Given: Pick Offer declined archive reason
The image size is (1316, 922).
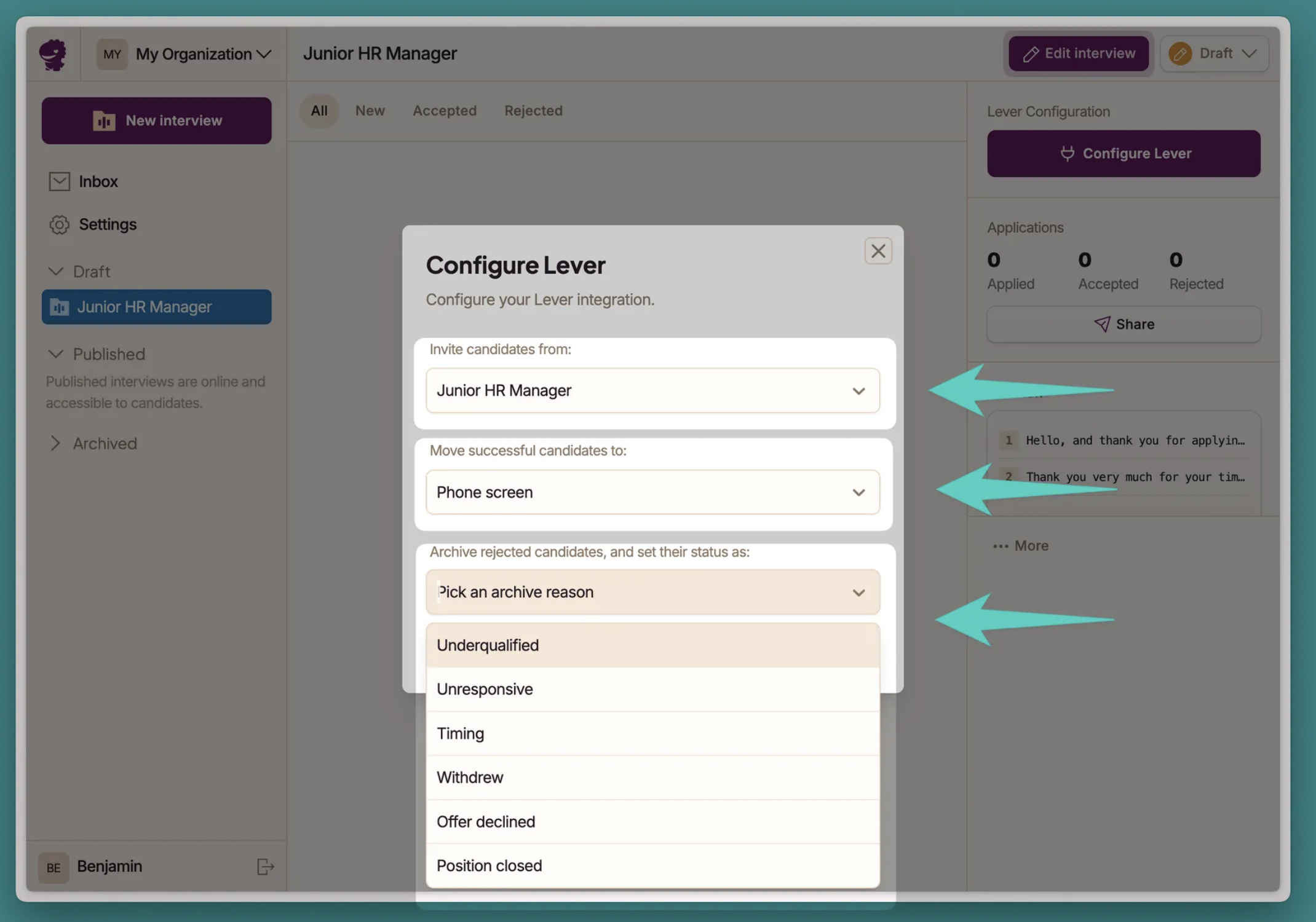Looking at the screenshot, I should (652, 822).
